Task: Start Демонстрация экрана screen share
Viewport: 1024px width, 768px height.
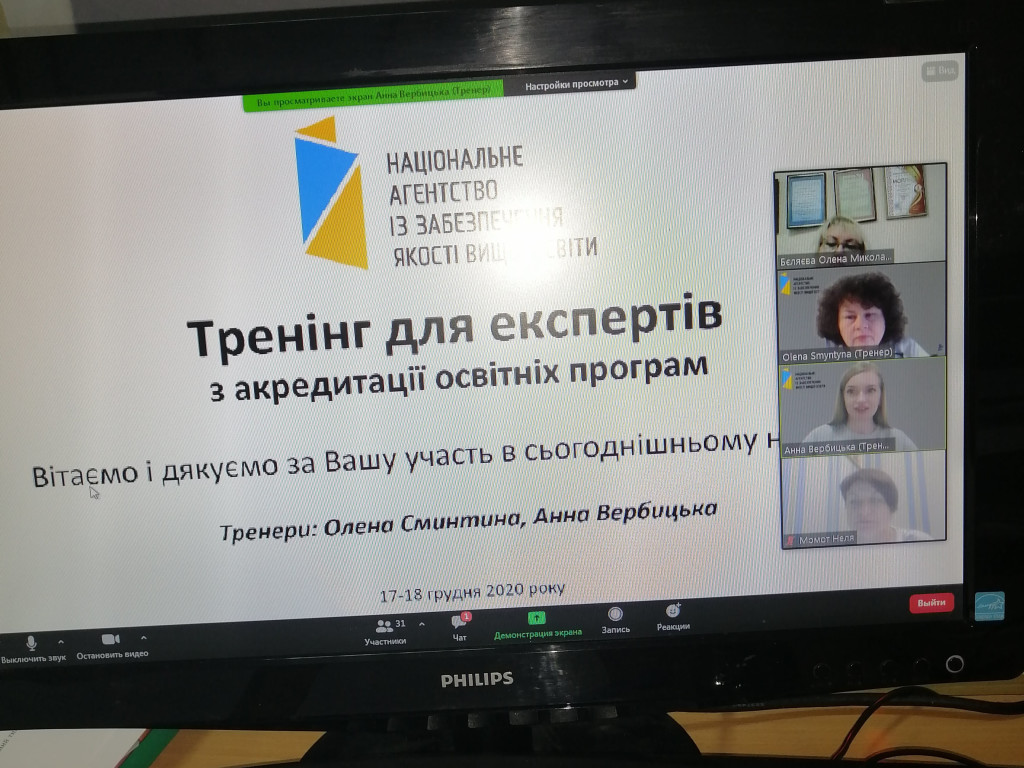Action: tap(537, 625)
